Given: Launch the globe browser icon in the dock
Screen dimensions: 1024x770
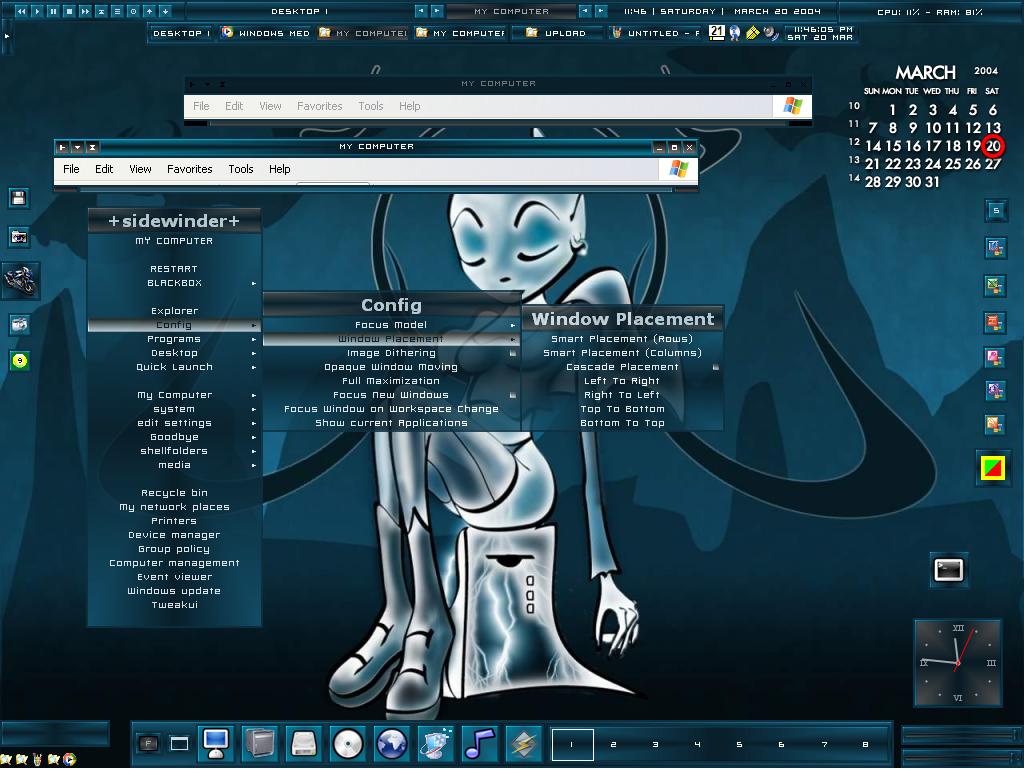Looking at the screenshot, I should pyautogui.click(x=391, y=743).
